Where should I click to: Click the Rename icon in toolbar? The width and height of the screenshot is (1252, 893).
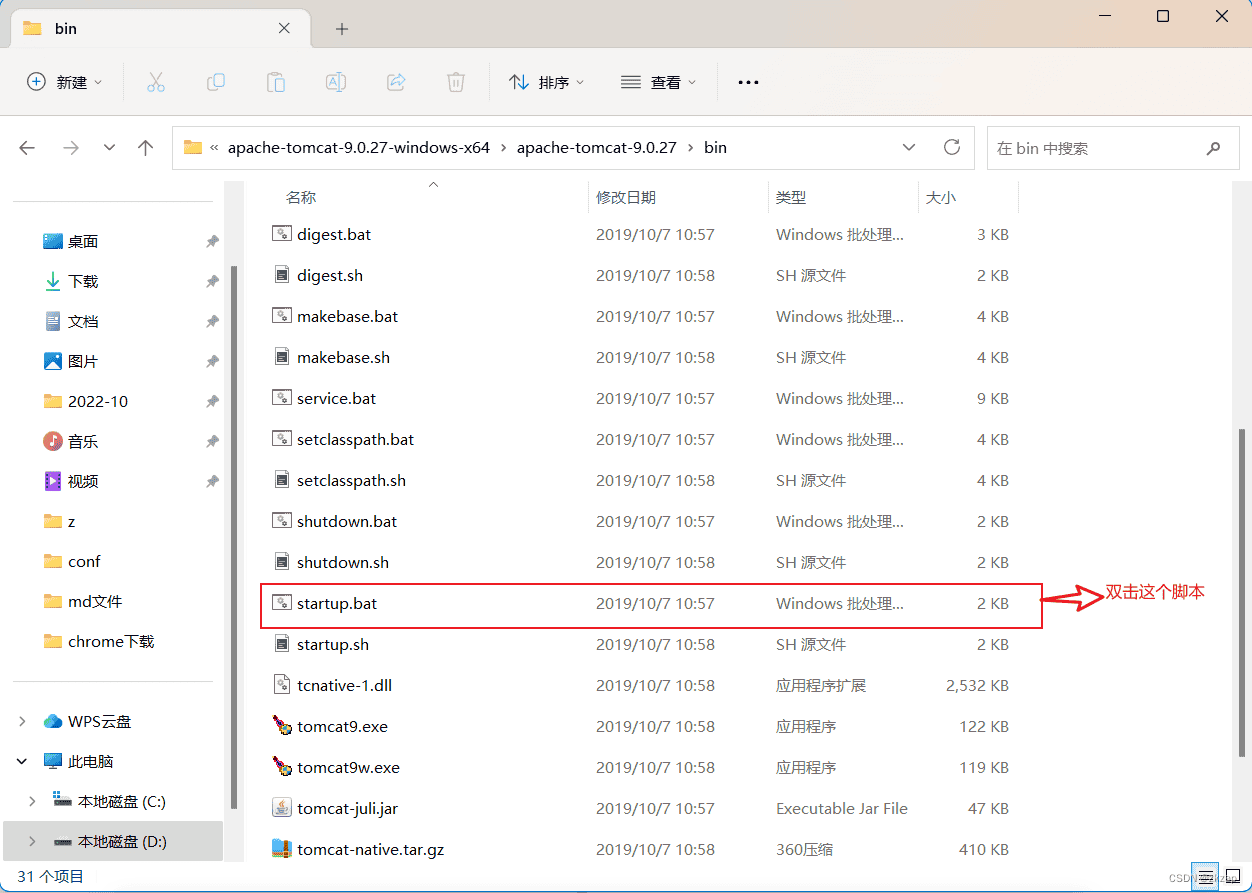pos(336,83)
